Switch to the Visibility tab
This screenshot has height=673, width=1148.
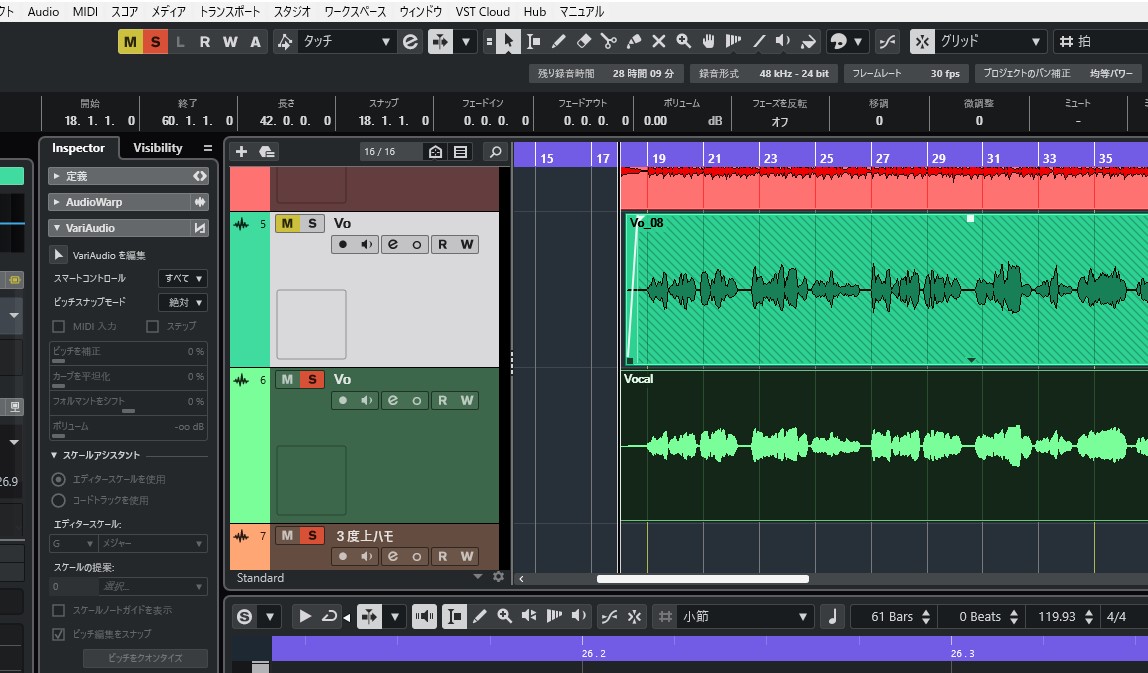click(x=157, y=148)
